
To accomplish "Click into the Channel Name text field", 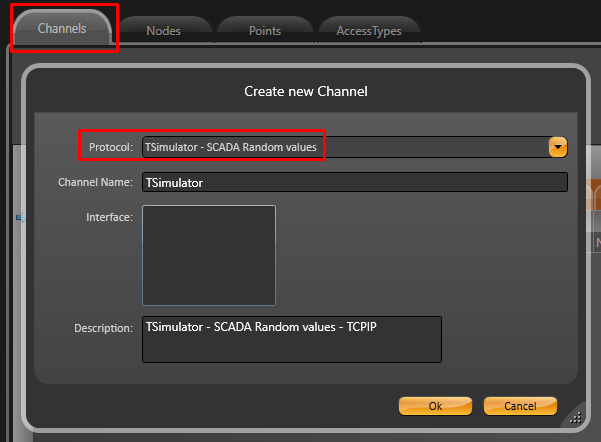I will click(x=355, y=182).
